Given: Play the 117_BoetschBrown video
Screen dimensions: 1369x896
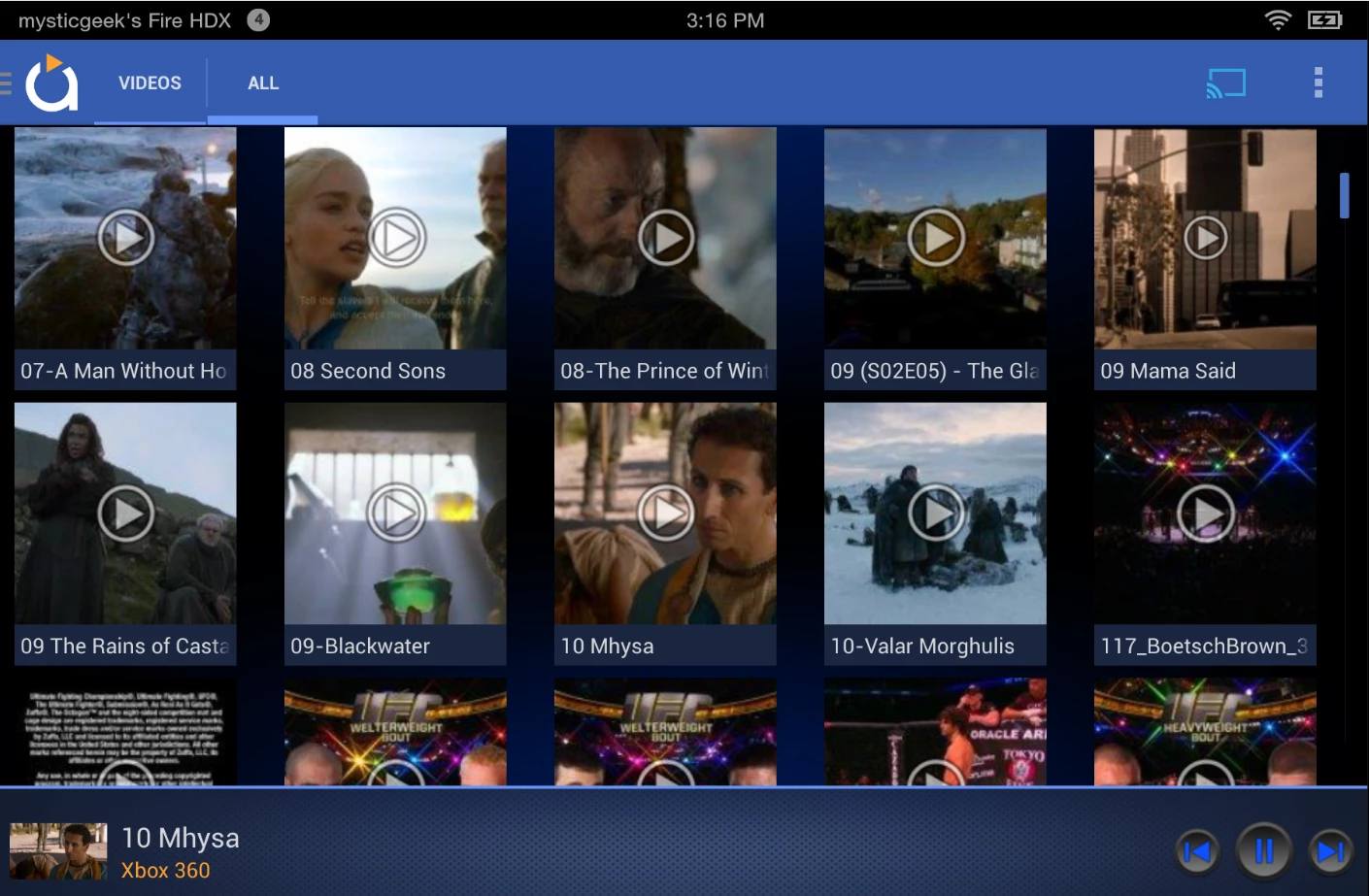Looking at the screenshot, I should point(1206,514).
